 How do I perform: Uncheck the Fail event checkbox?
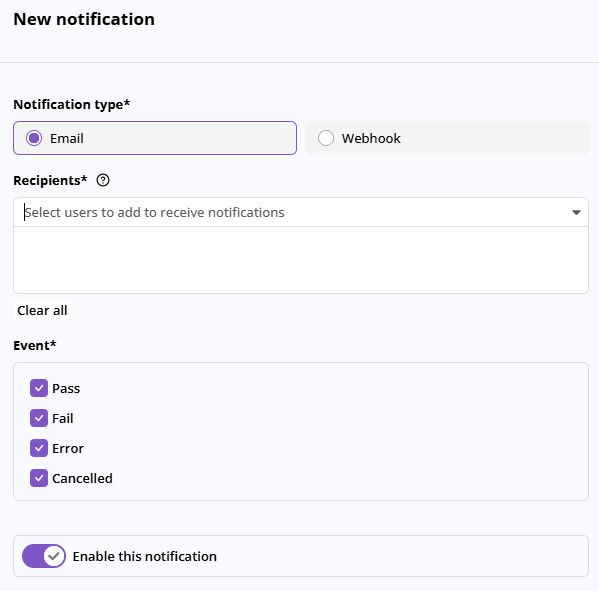tap(39, 418)
